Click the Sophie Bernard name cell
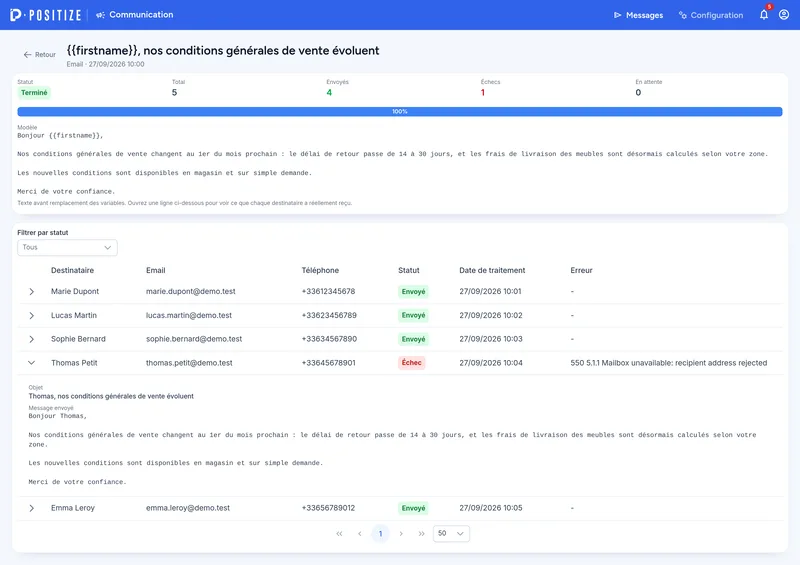Screen dimensions: 800x565 click(78, 339)
